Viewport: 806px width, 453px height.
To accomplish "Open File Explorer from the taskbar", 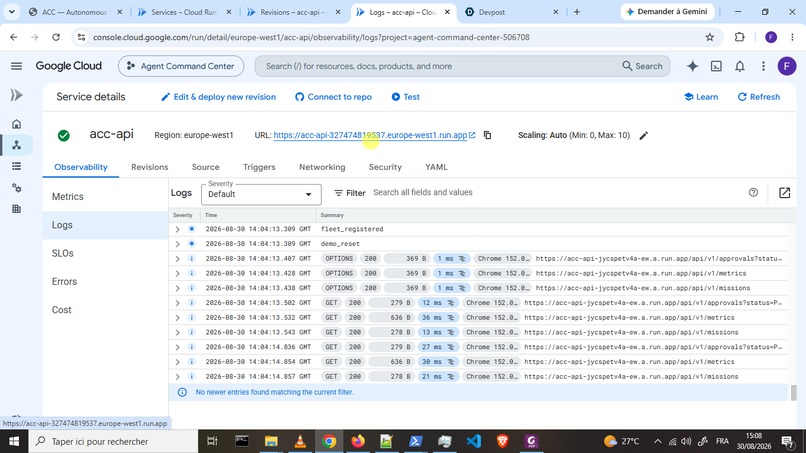I will pos(271,441).
